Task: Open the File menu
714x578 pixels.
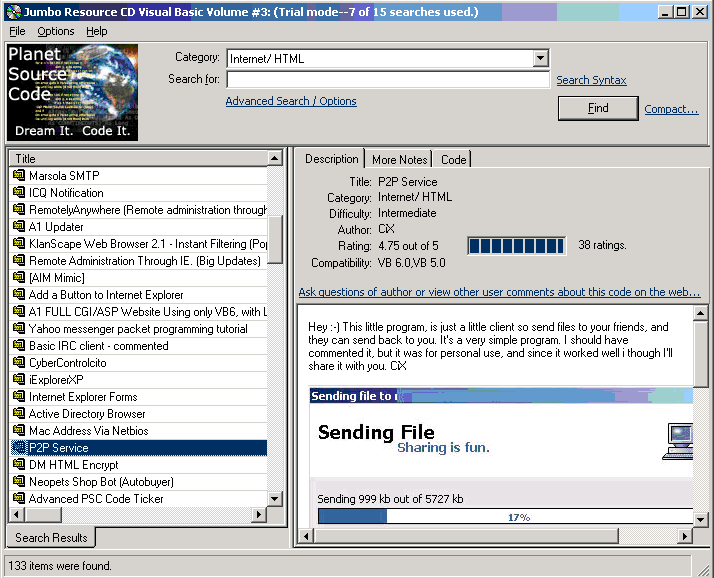Action: [17, 31]
